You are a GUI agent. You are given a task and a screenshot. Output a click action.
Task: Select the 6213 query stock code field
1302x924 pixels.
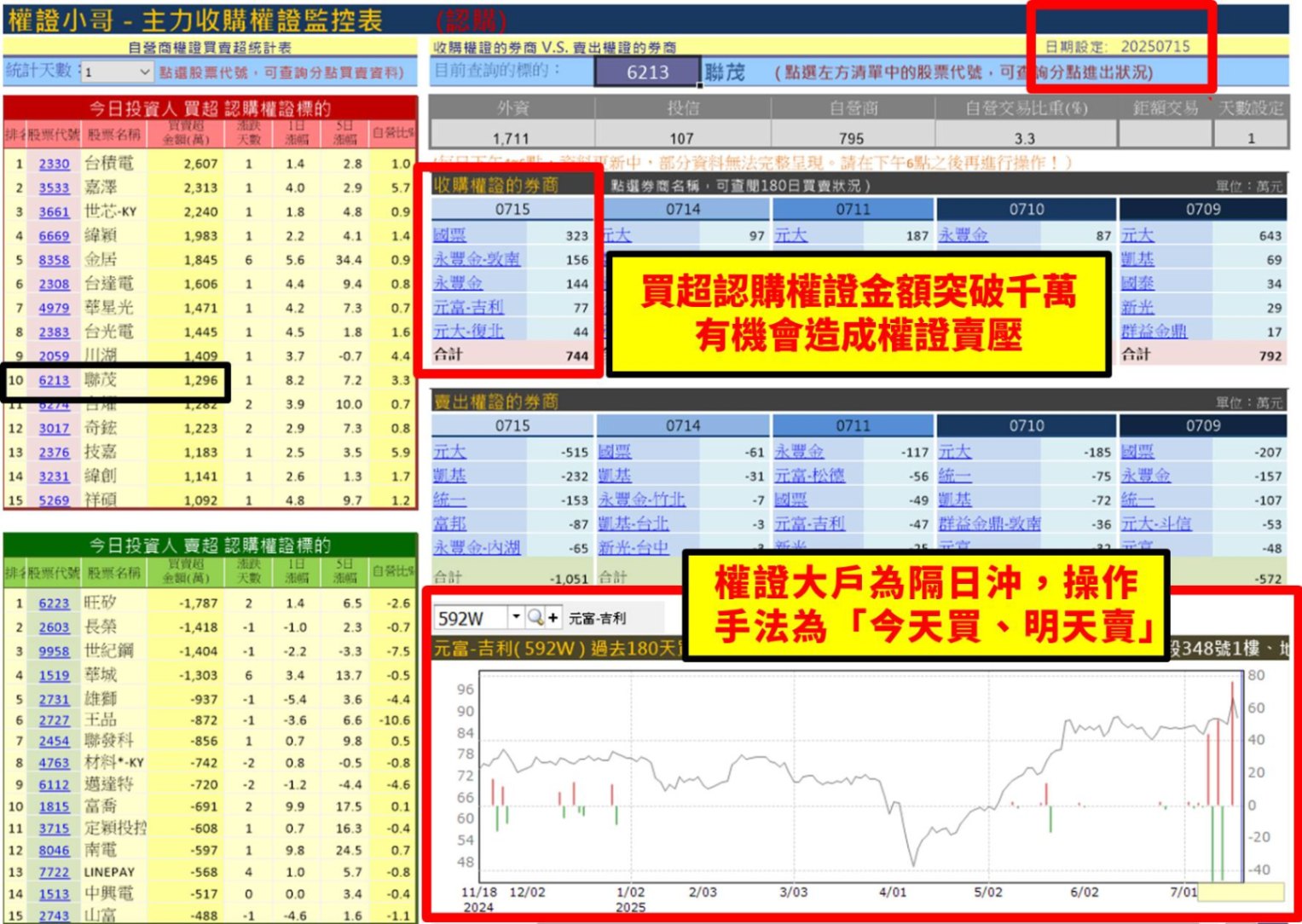point(647,72)
